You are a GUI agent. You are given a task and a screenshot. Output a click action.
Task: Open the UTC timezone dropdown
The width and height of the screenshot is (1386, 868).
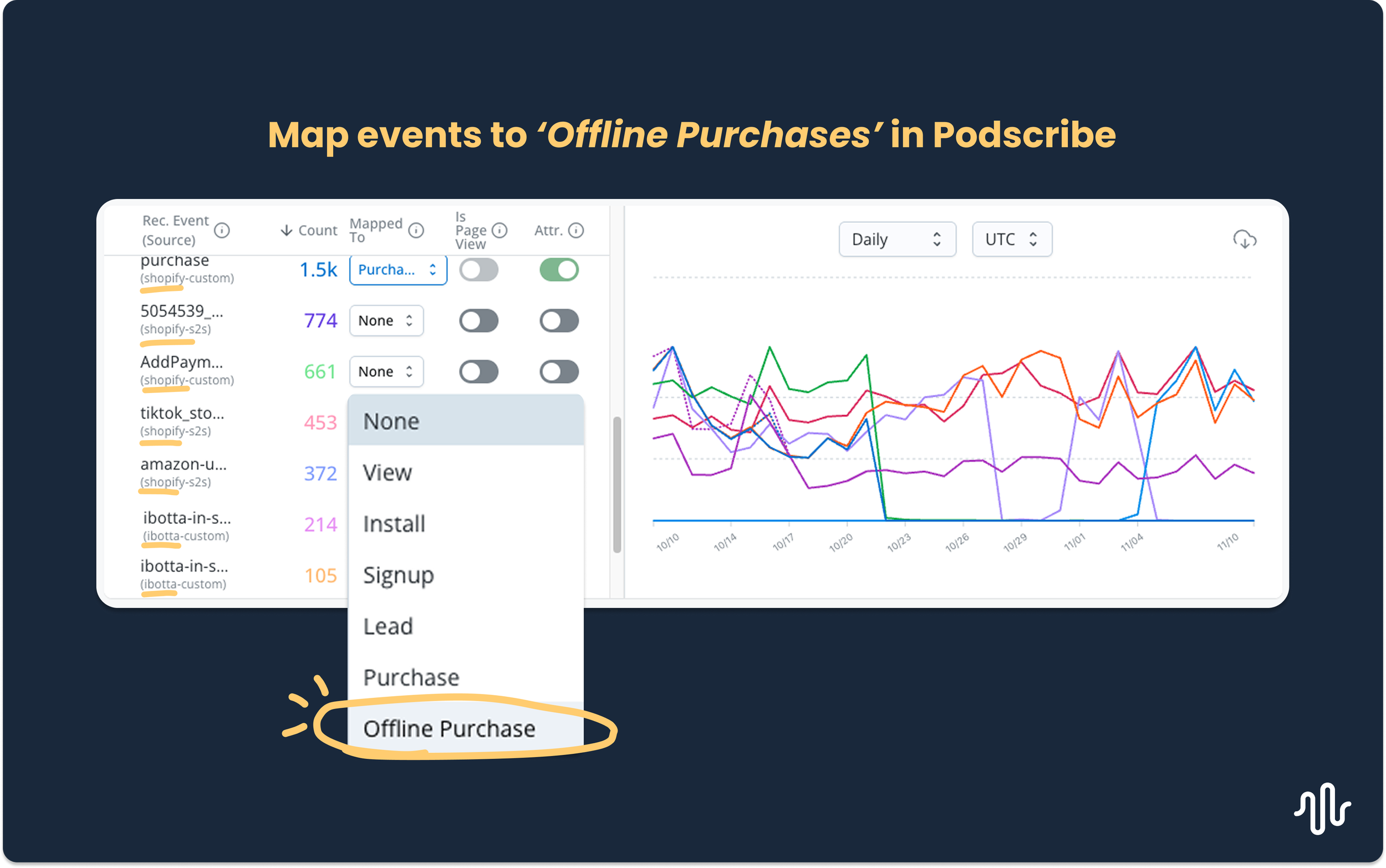(x=1012, y=239)
